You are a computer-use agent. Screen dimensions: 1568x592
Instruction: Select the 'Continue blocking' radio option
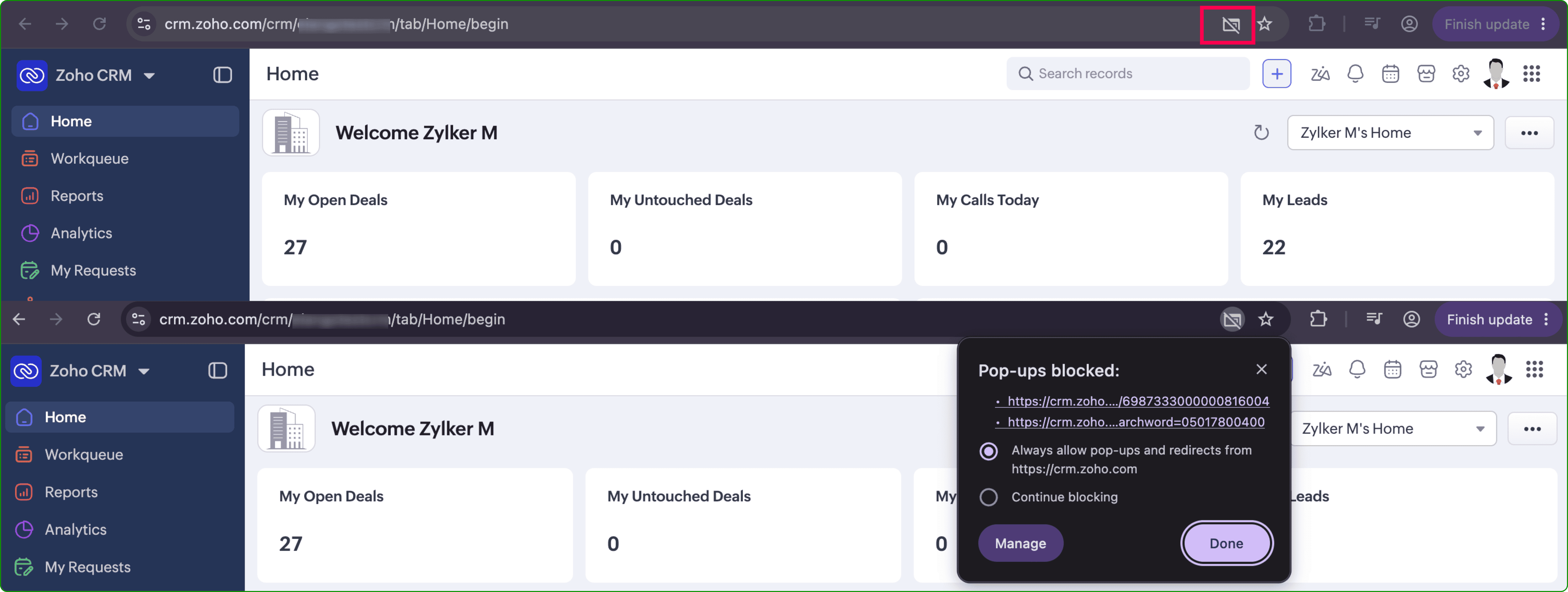(x=988, y=498)
